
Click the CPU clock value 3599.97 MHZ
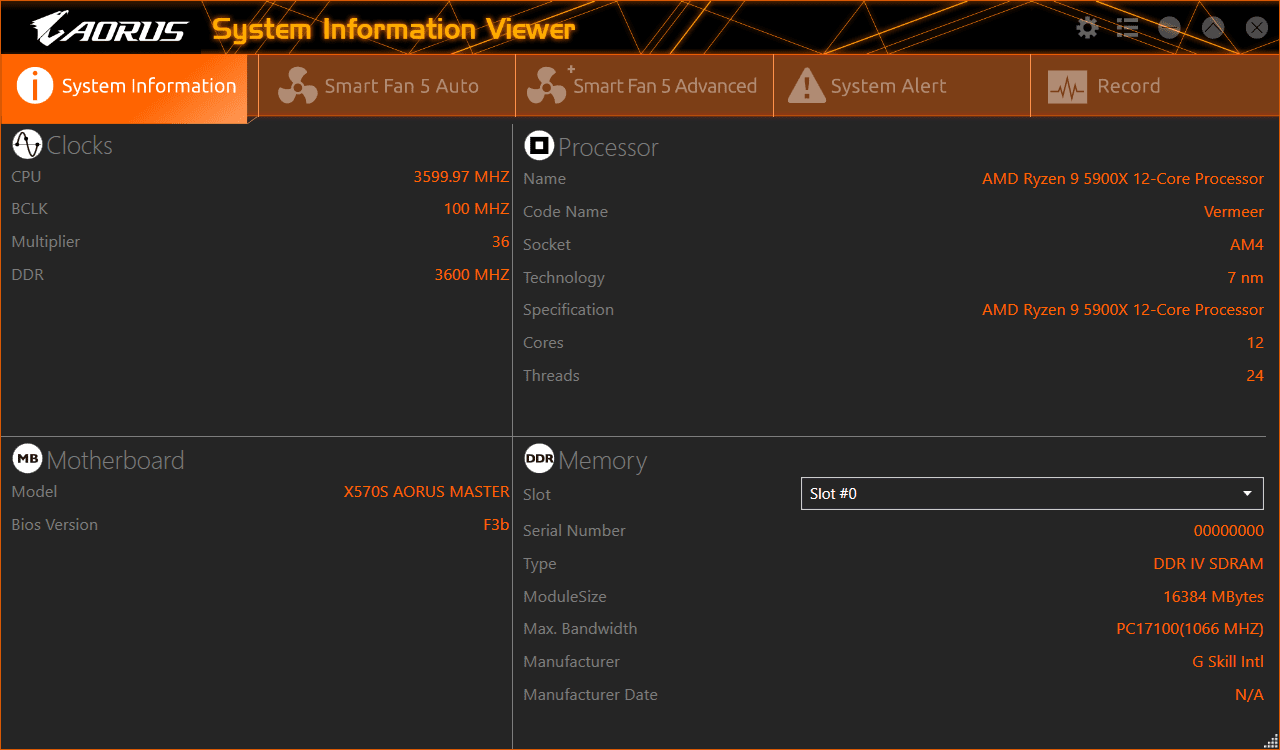click(461, 176)
